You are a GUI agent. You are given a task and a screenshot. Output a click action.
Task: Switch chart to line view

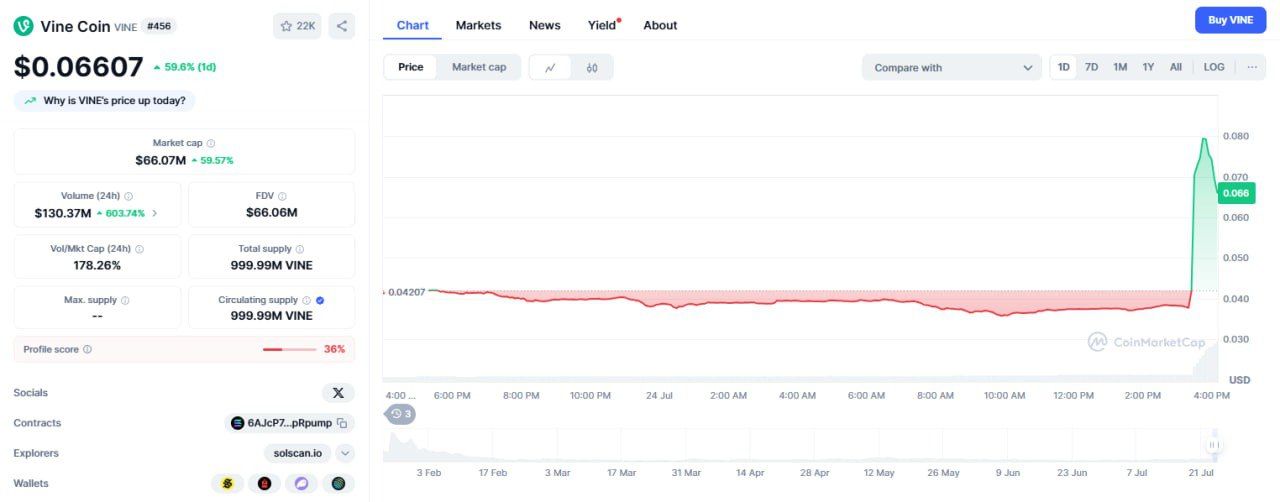click(550, 67)
